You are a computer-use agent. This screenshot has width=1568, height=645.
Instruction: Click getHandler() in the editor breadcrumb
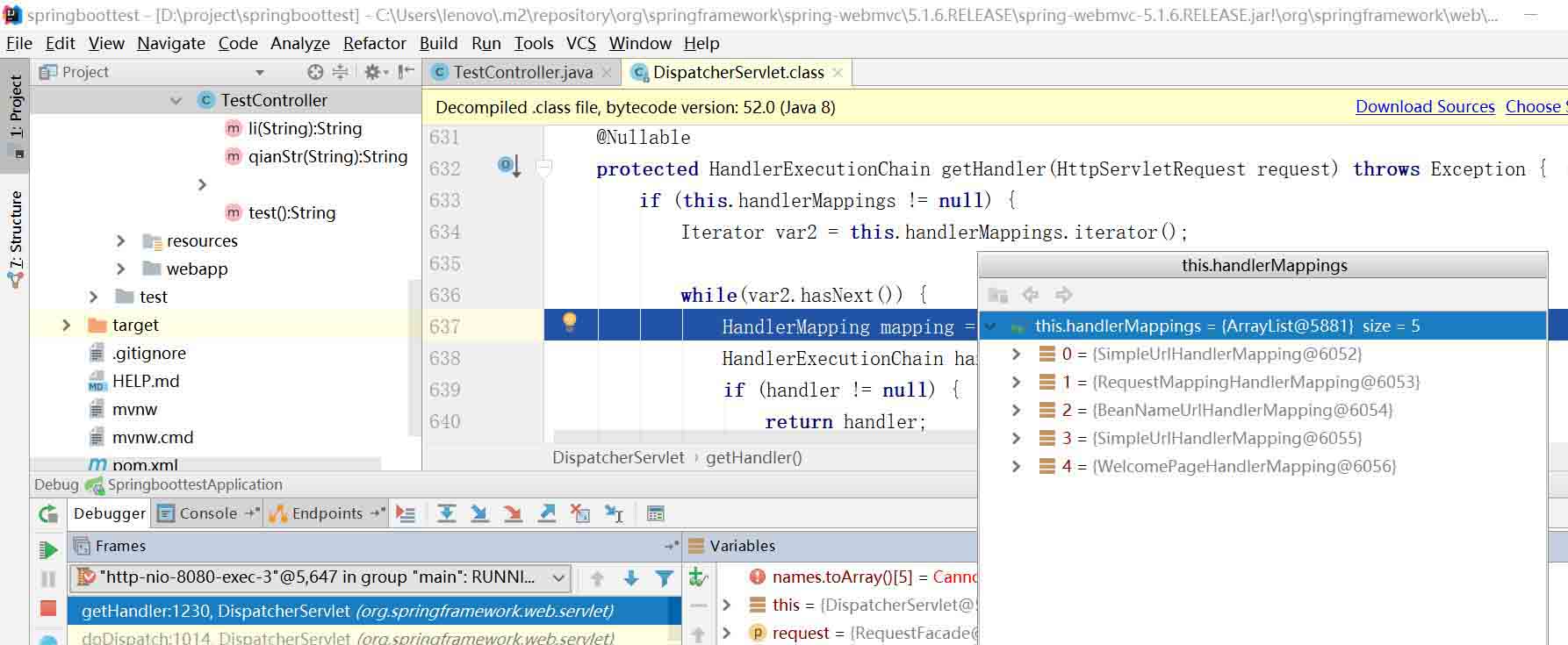point(754,457)
